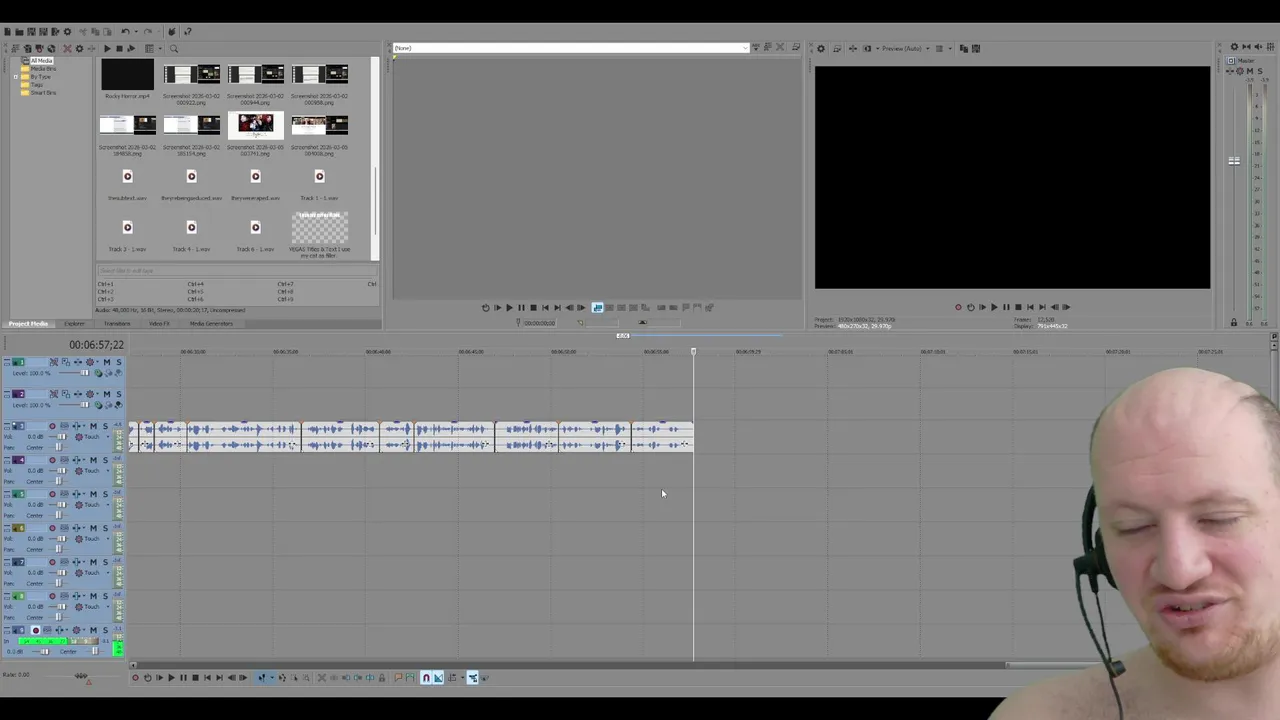Open the Views dropdown in Project Media

click(160, 48)
